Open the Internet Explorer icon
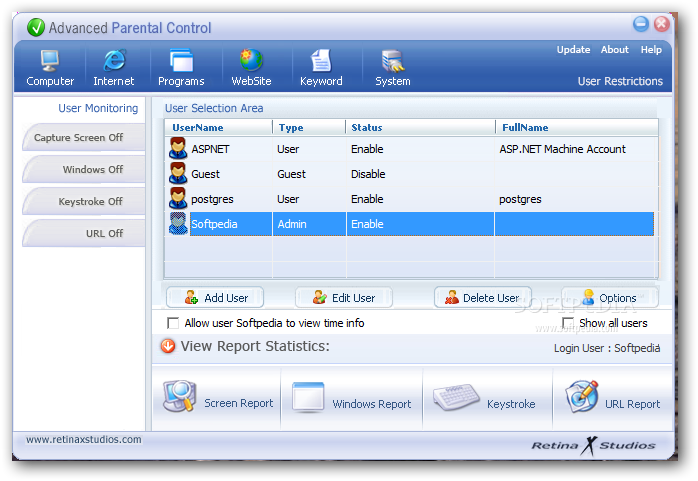 tap(114, 61)
